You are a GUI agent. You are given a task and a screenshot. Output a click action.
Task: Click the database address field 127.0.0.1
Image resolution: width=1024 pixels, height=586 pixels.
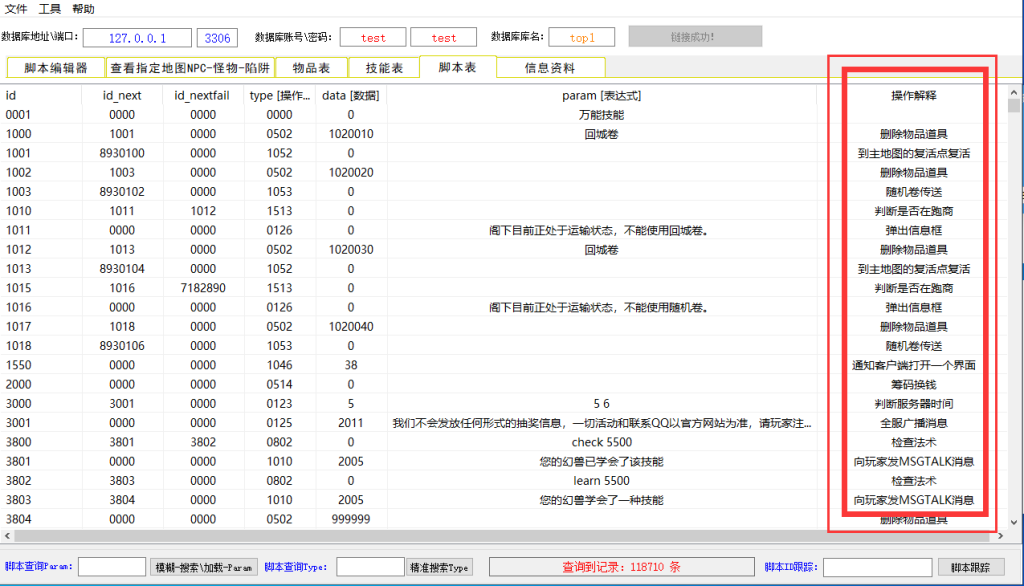coord(137,38)
